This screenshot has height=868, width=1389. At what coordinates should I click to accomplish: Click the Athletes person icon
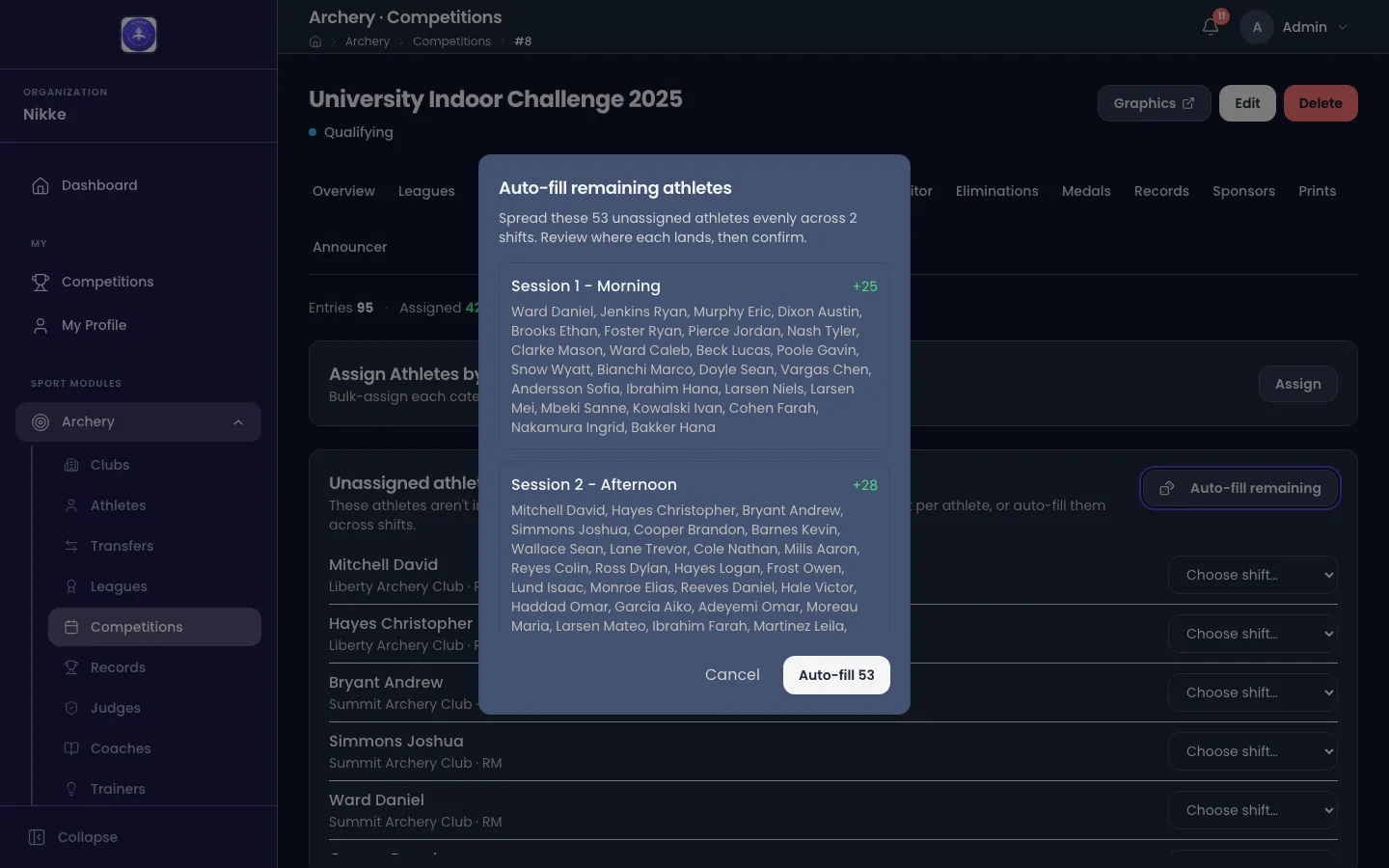click(71, 505)
